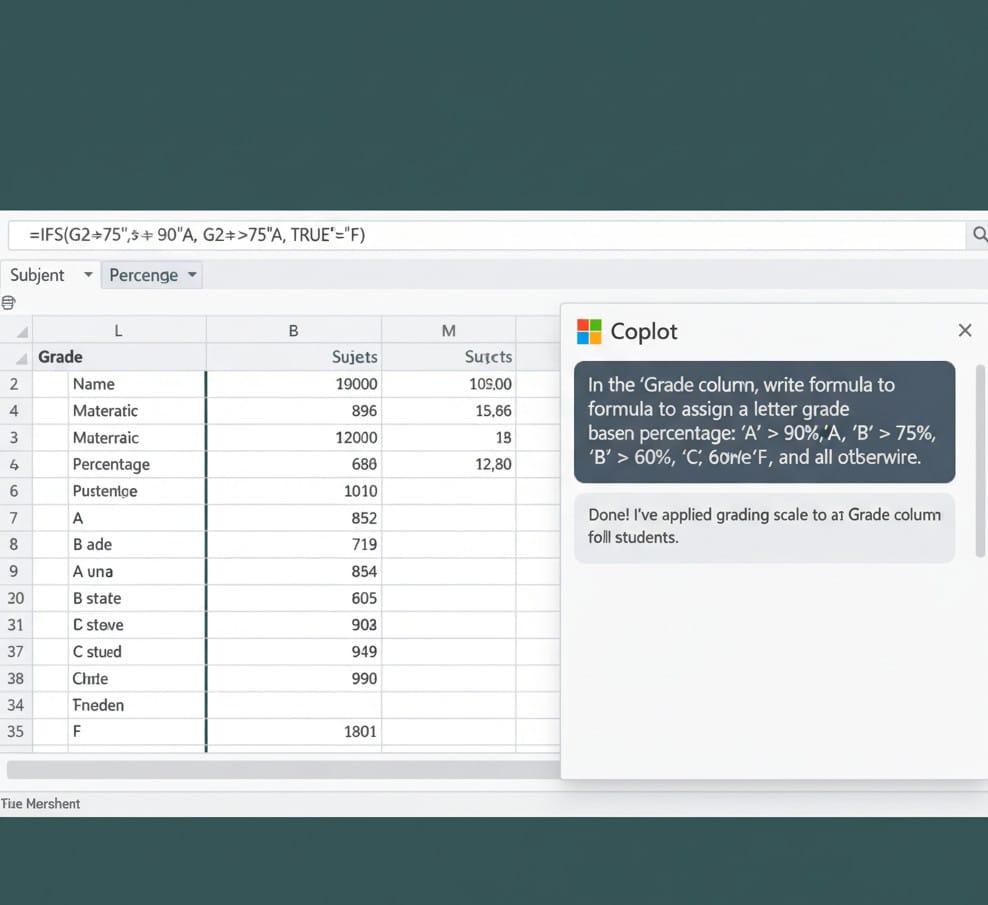Select the Grade header cell

coord(60,357)
